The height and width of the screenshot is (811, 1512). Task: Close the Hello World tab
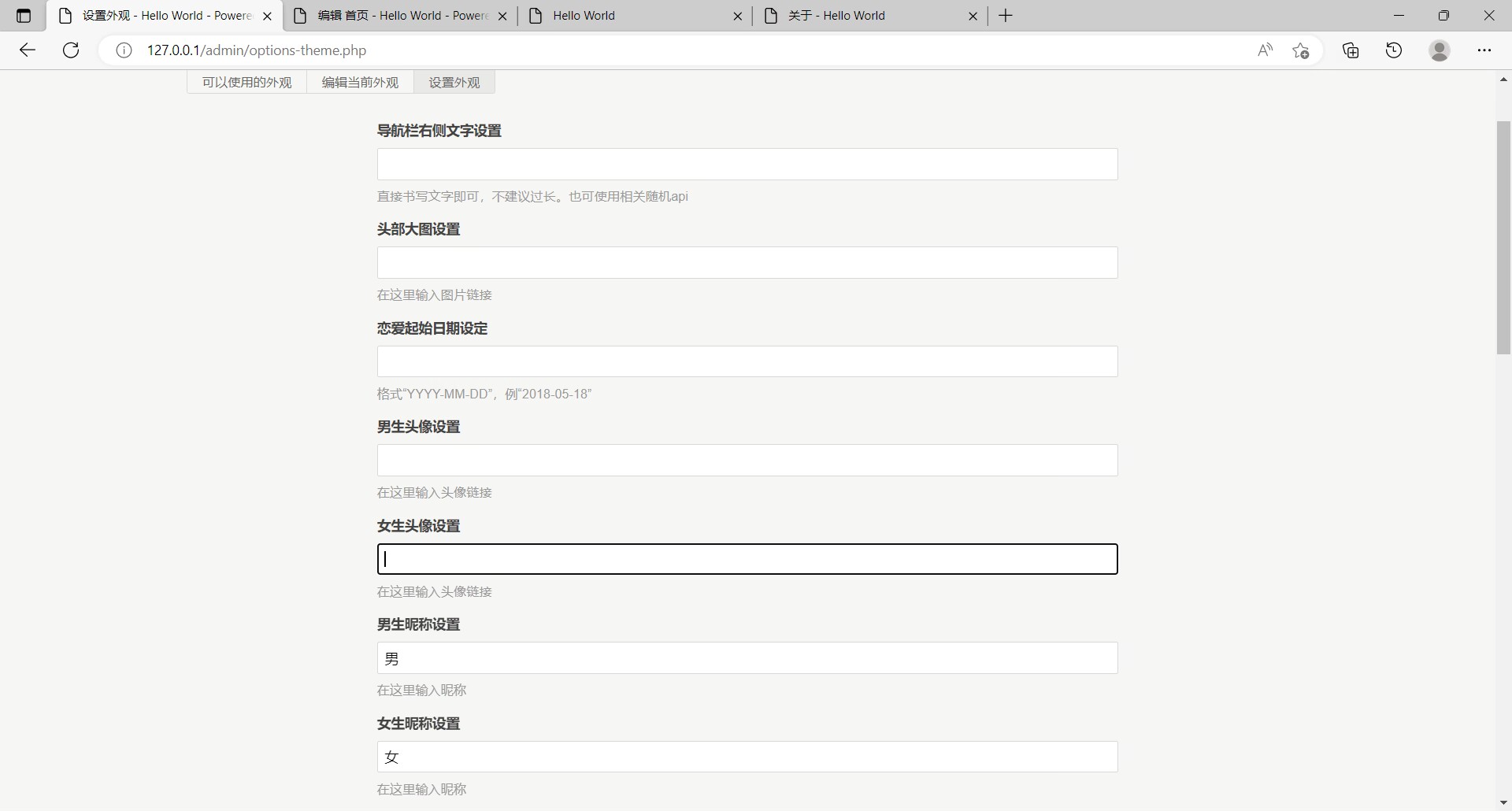(737, 16)
